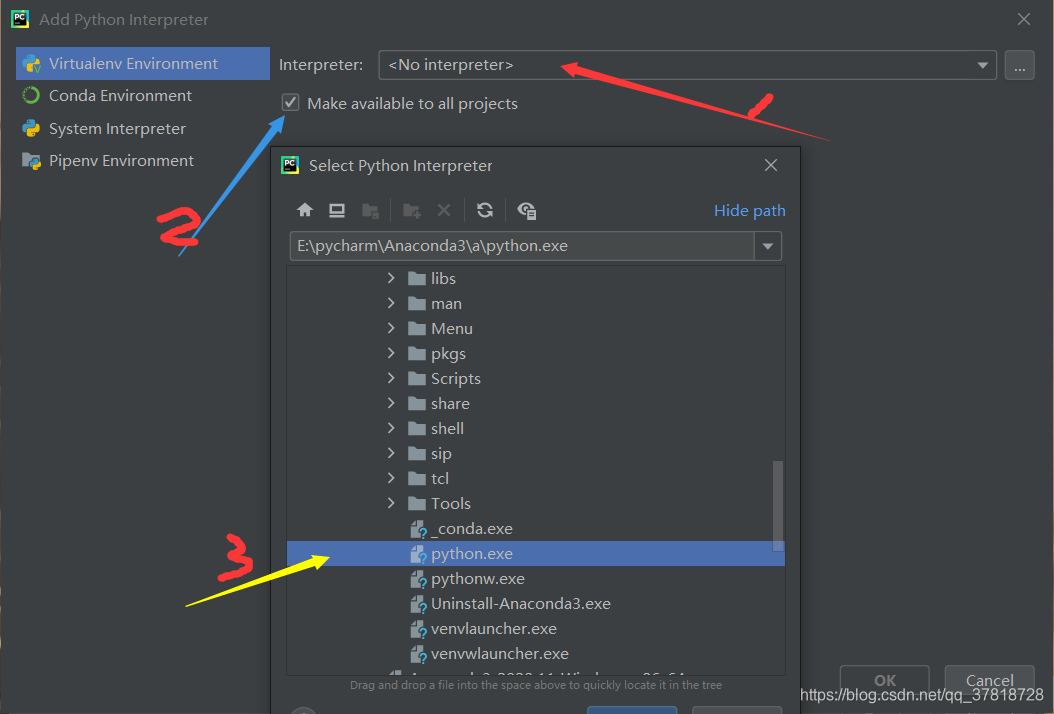The width and height of the screenshot is (1054, 714).
Task: Refresh the file tree
Action: point(485,210)
